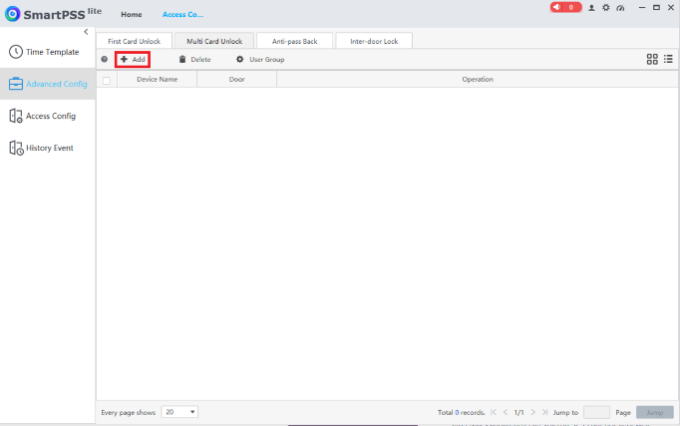Click the Time Template clock icon
Screen dimensions: 680x426
16,52
